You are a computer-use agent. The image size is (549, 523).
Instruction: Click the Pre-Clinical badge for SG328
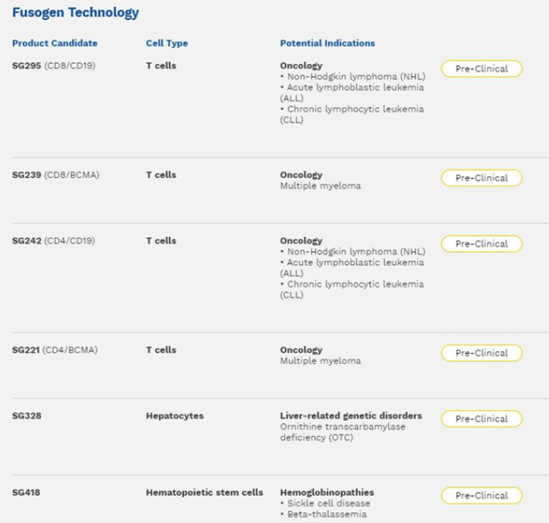pyautogui.click(x=482, y=419)
